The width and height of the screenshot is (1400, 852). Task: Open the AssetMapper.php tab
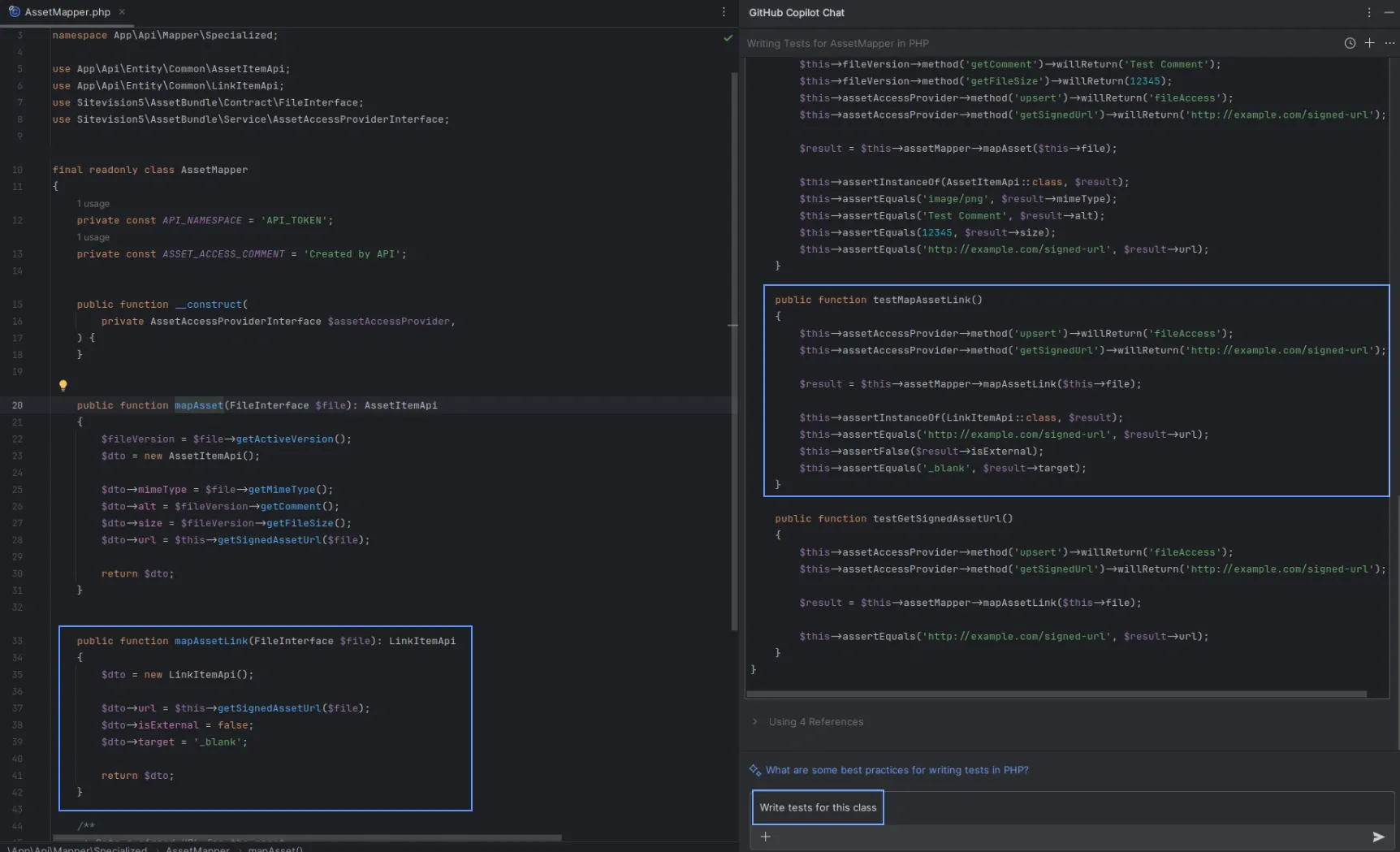tap(67, 12)
